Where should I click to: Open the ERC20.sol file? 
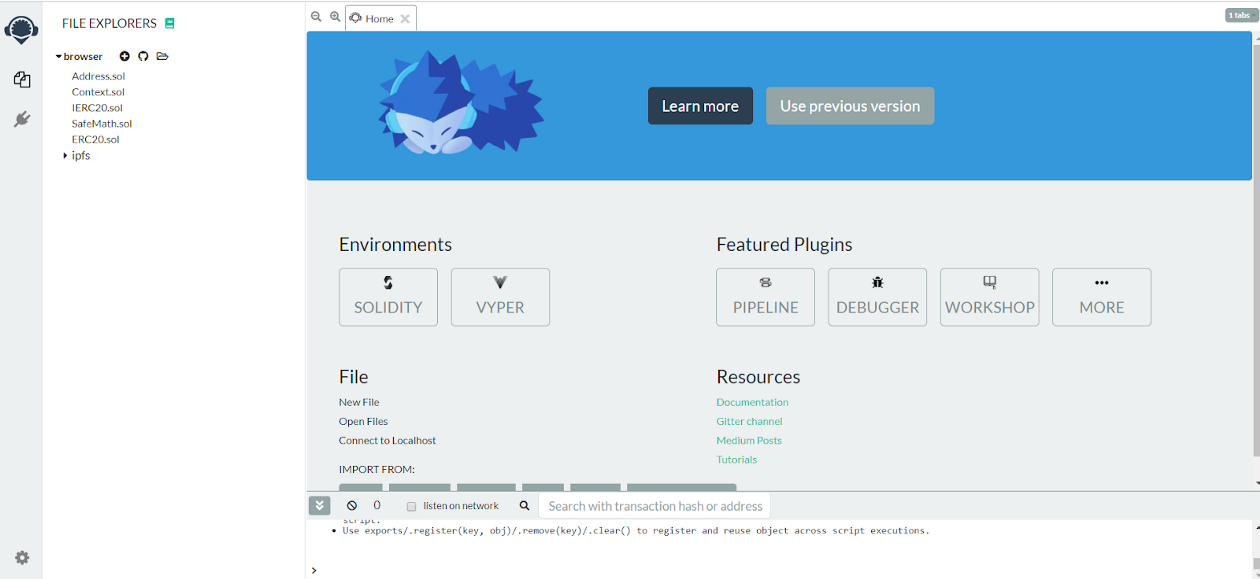pos(95,139)
